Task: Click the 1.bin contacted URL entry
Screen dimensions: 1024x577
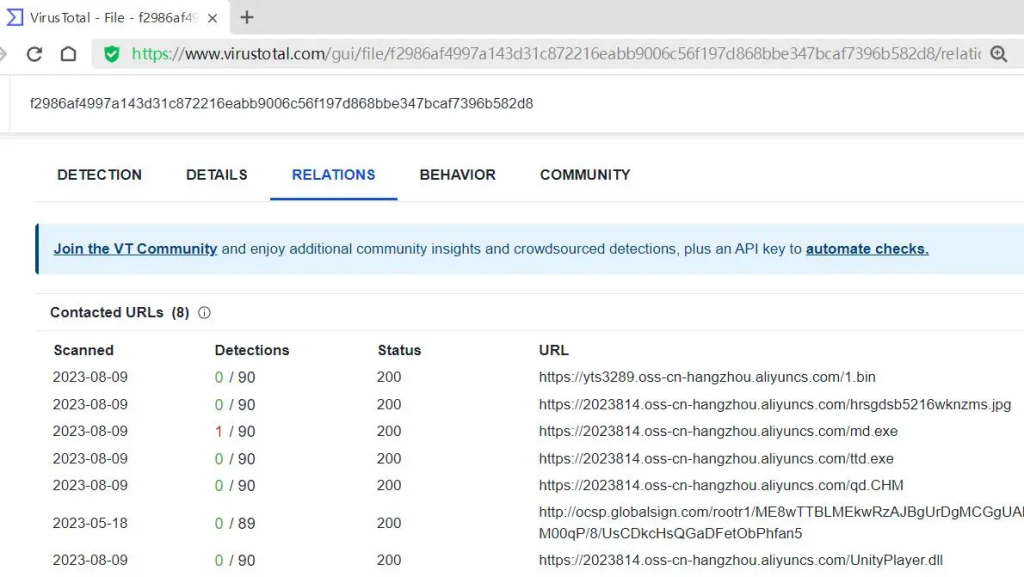Action: coord(707,378)
